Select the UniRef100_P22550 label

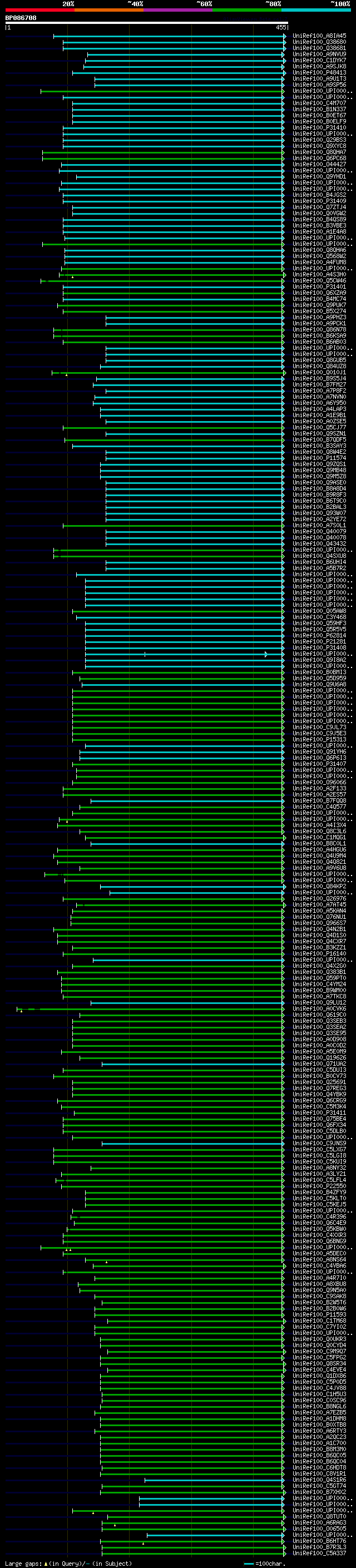coord(319,1186)
